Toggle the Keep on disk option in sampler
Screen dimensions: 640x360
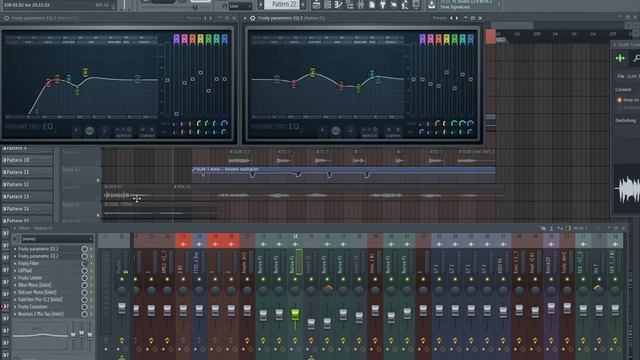pos(619,100)
